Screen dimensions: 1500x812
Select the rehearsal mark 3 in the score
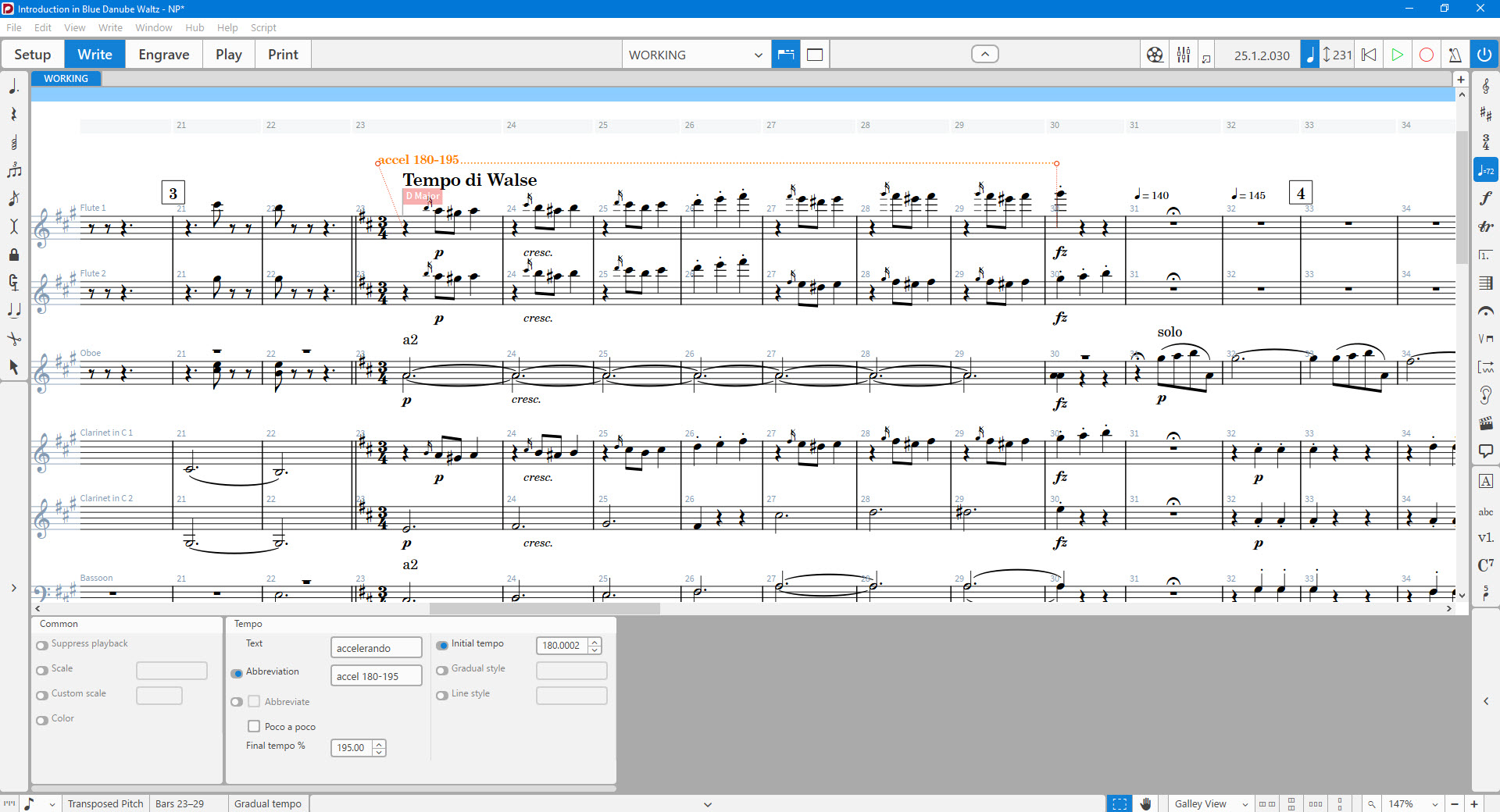point(173,193)
